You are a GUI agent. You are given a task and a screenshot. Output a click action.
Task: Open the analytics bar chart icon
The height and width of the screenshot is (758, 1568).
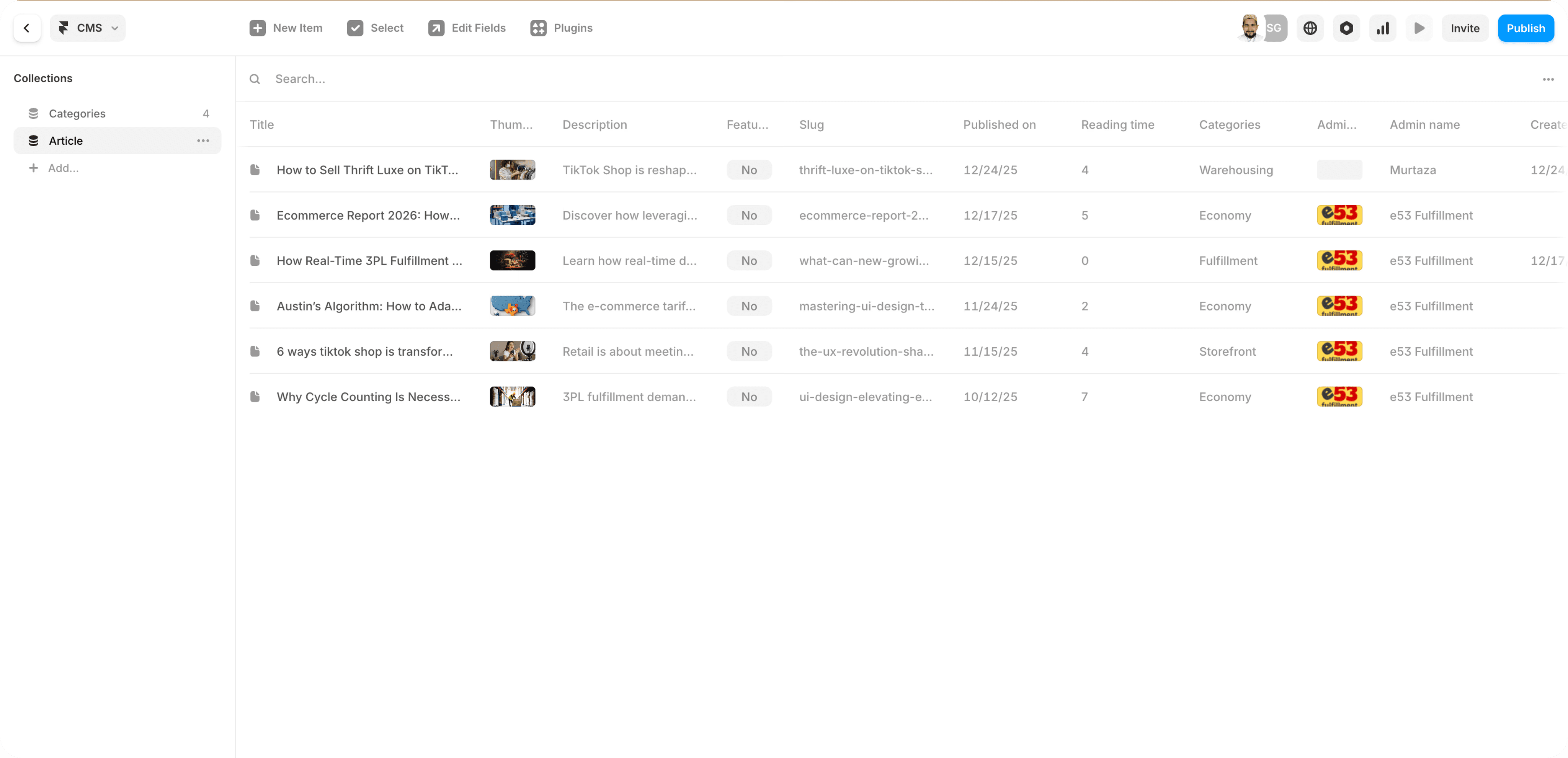tap(1382, 28)
